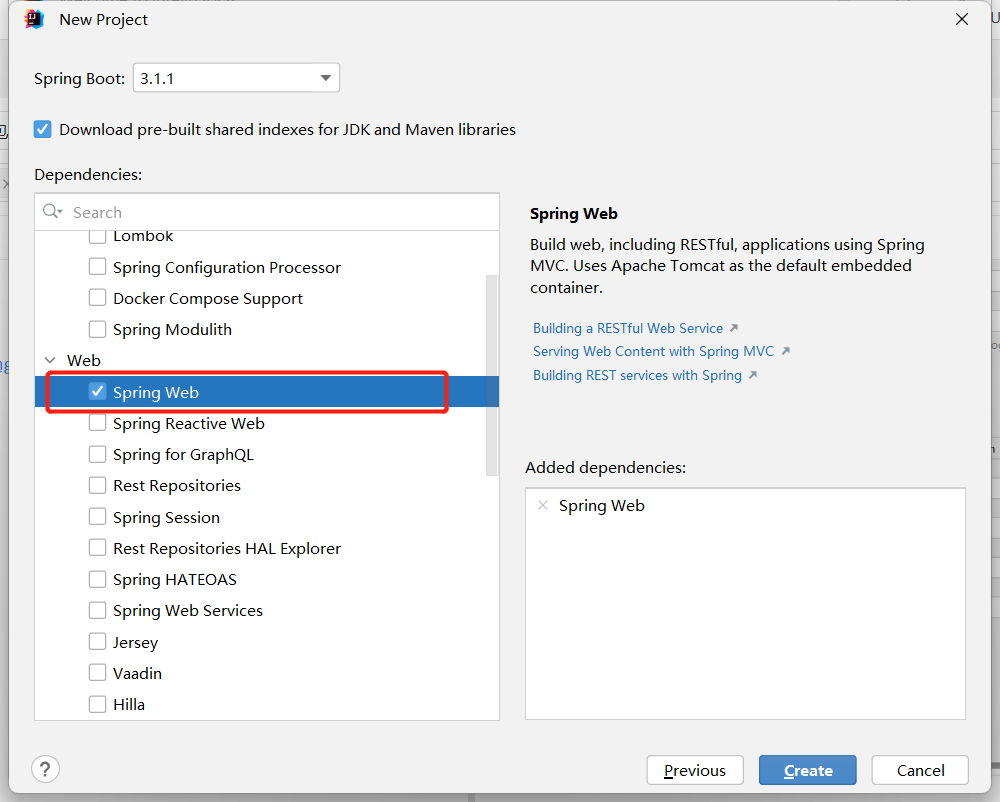Image resolution: width=1000 pixels, height=802 pixels.
Task: Click the IntelliJ logo in title bar
Action: point(35,19)
